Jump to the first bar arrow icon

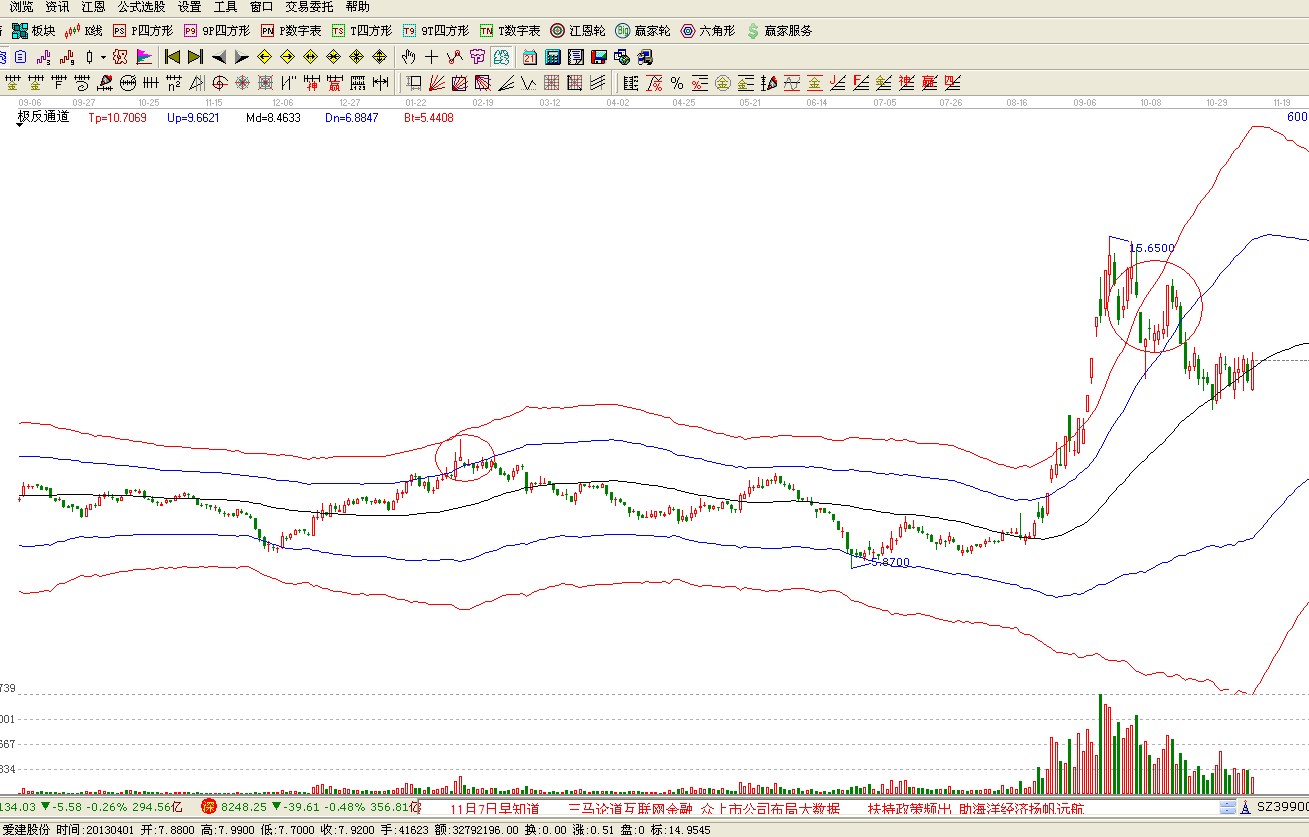point(172,57)
